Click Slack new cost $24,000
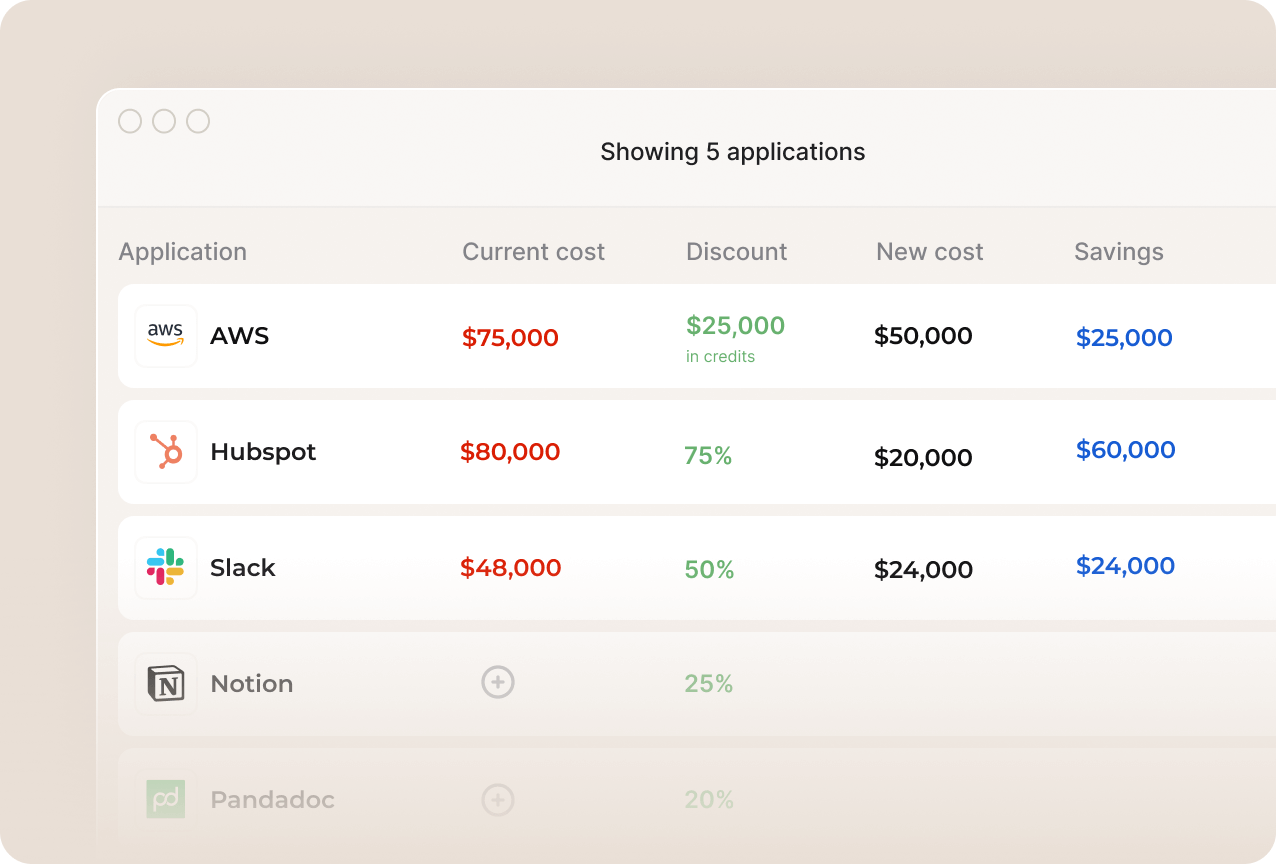1276x864 pixels. [923, 570]
